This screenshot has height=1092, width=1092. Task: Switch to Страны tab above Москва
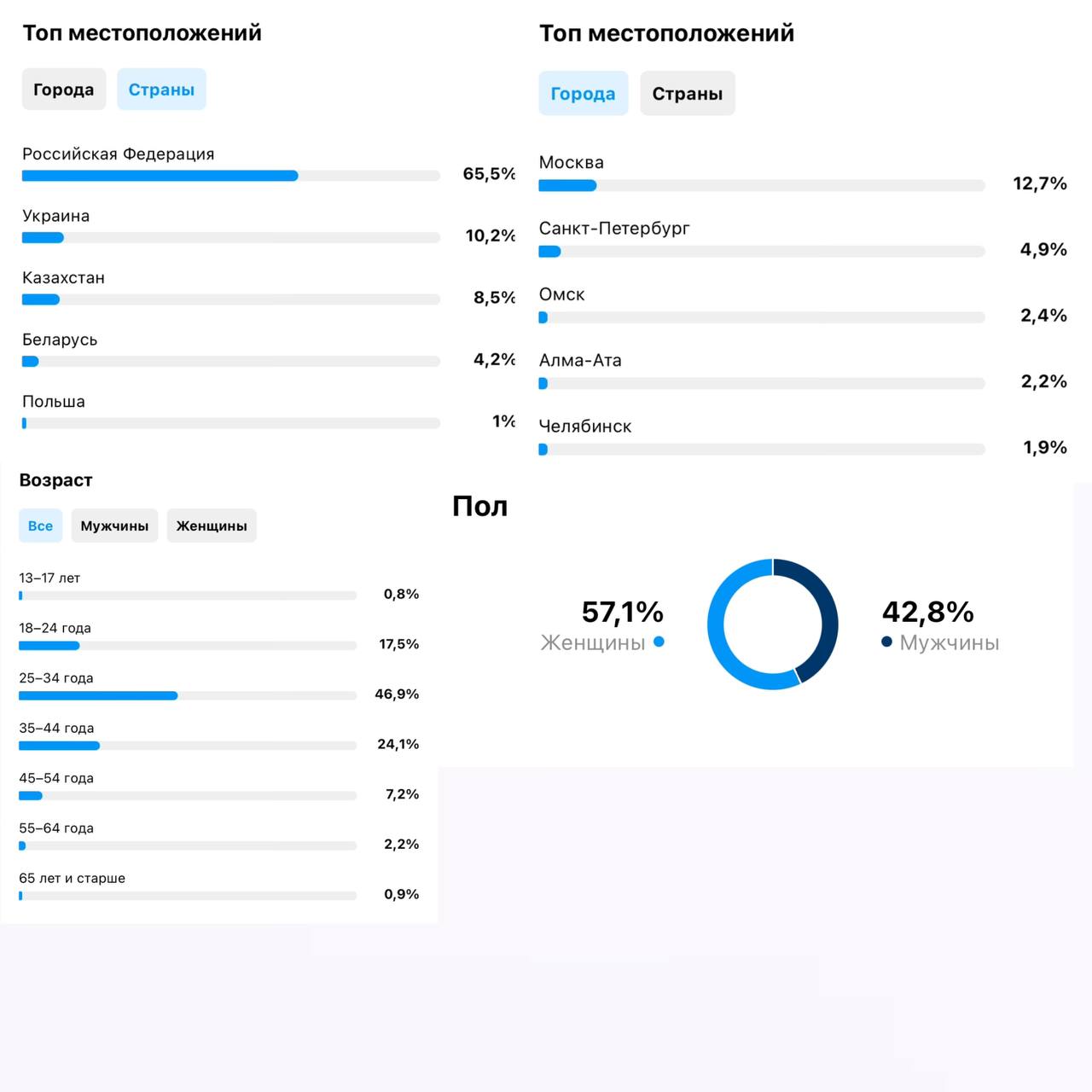coord(687,94)
